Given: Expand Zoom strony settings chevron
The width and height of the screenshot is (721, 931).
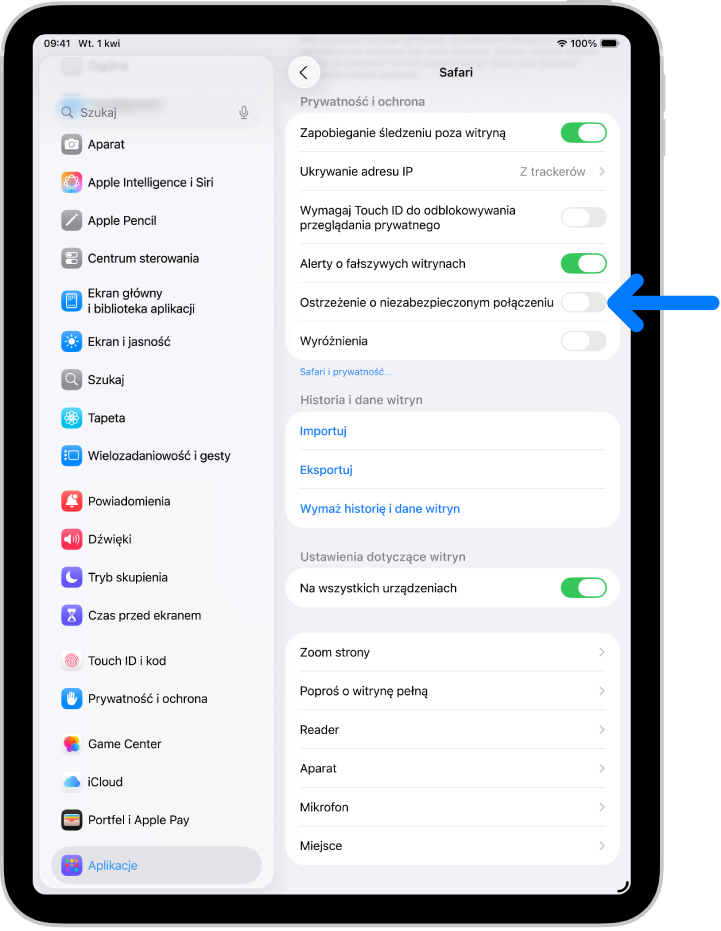Looking at the screenshot, I should click(602, 653).
